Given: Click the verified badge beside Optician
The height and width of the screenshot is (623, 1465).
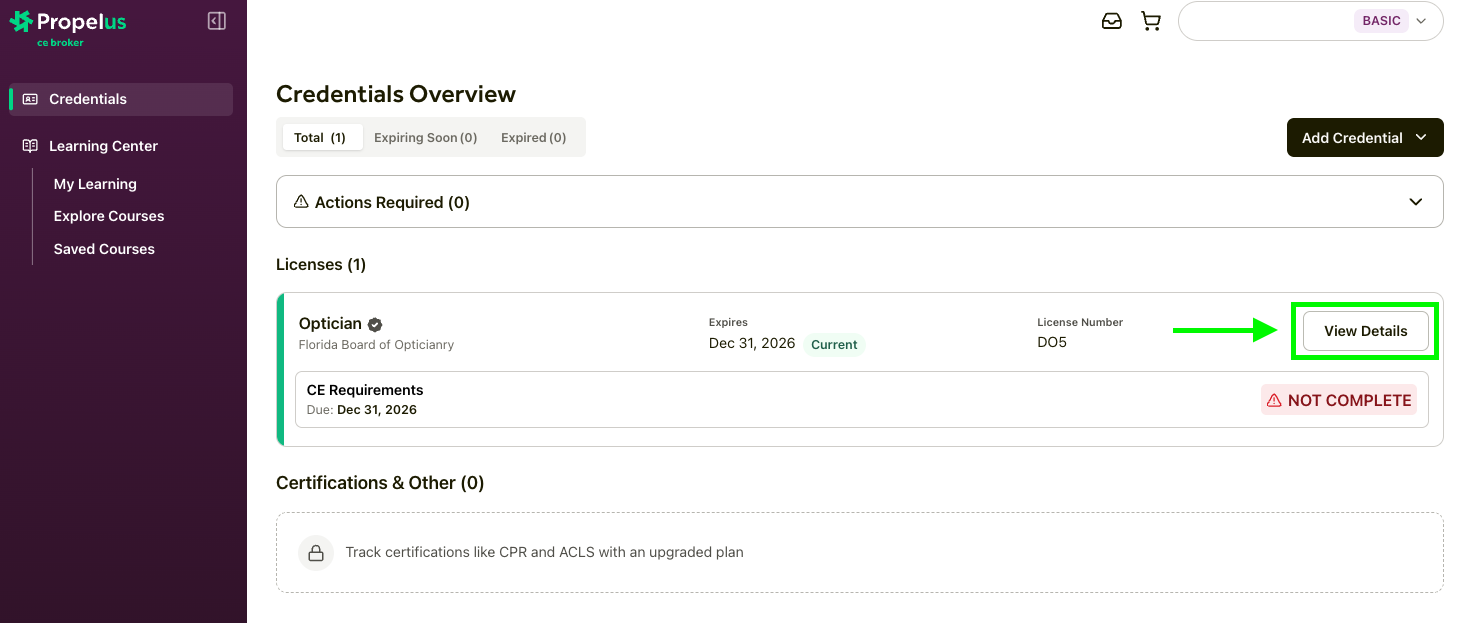Looking at the screenshot, I should point(375,324).
